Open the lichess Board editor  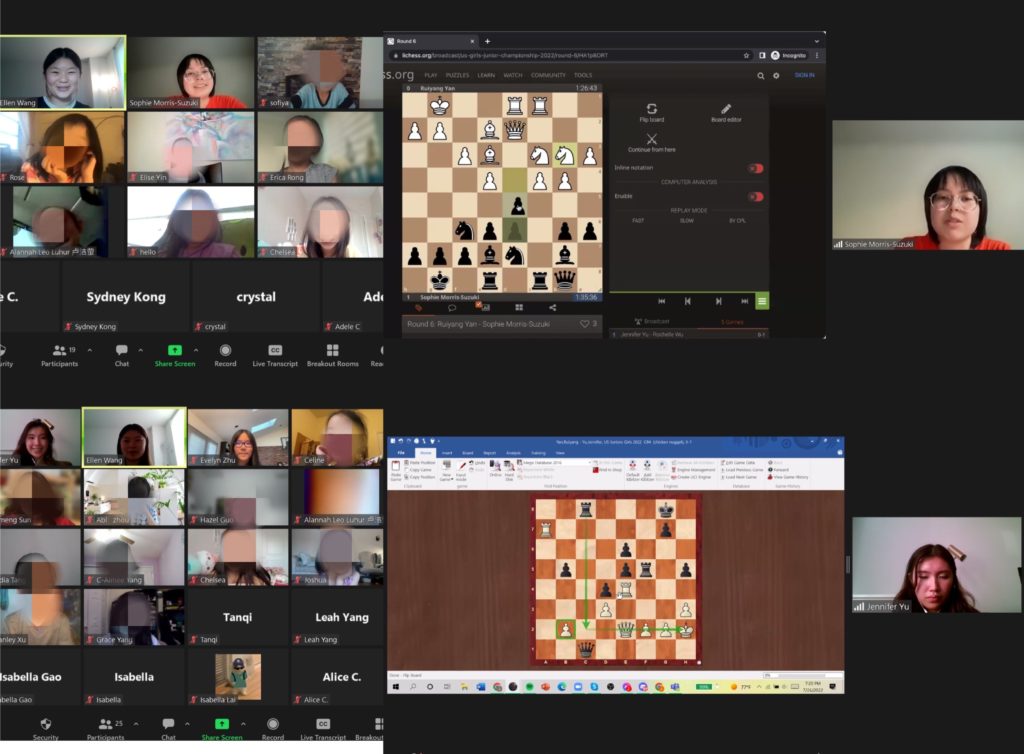pyautogui.click(x=726, y=108)
